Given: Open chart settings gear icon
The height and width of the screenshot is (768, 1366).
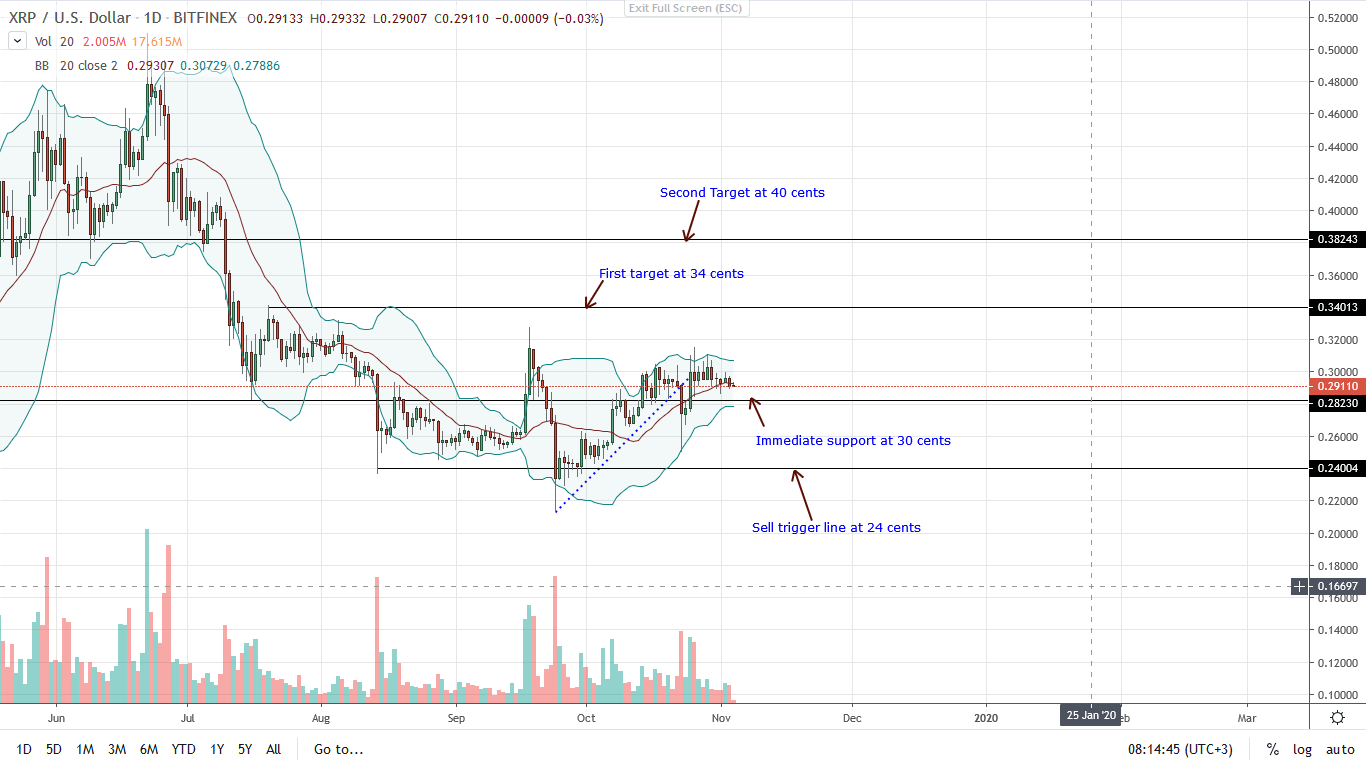Looking at the screenshot, I should pos(1338,717).
